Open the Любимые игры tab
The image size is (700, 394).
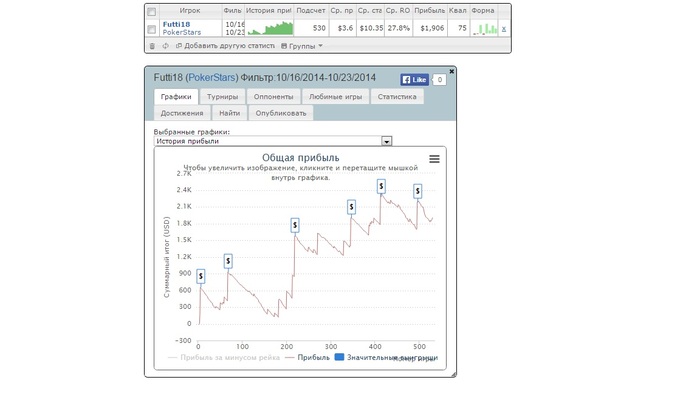pyautogui.click(x=335, y=96)
